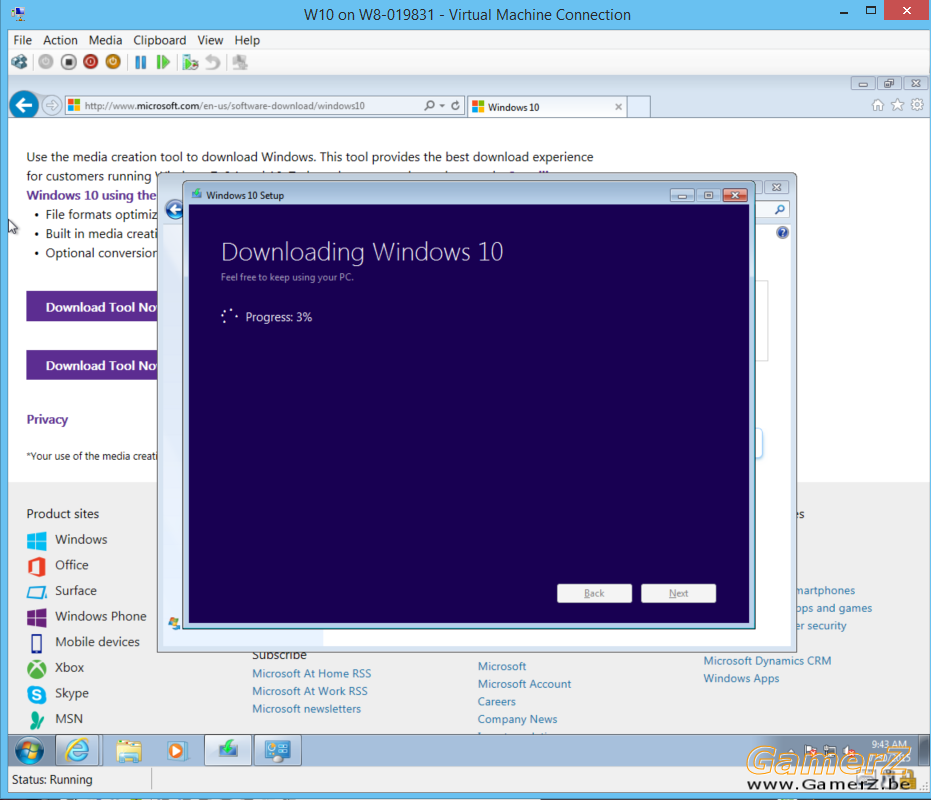Screen dimensions: 931x800
Task: Open the Windows Apps footer link
Action: click(742, 678)
